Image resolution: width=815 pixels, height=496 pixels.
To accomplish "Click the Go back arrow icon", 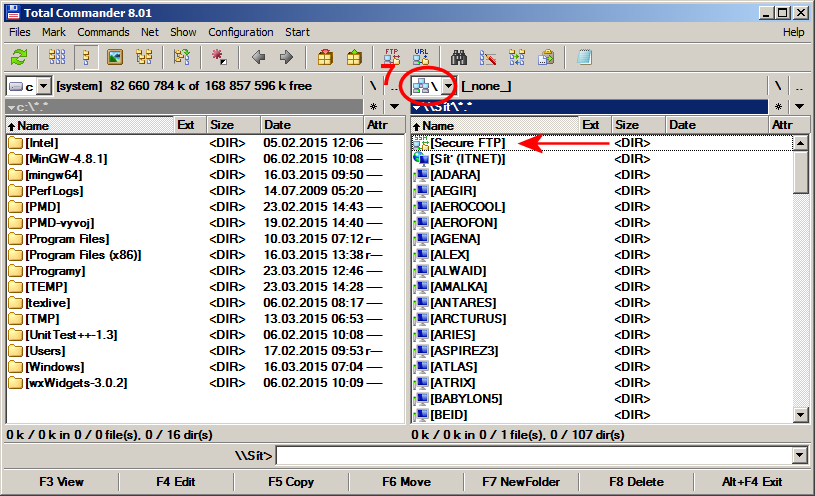I will pyautogui.click(x=258, y=57).
